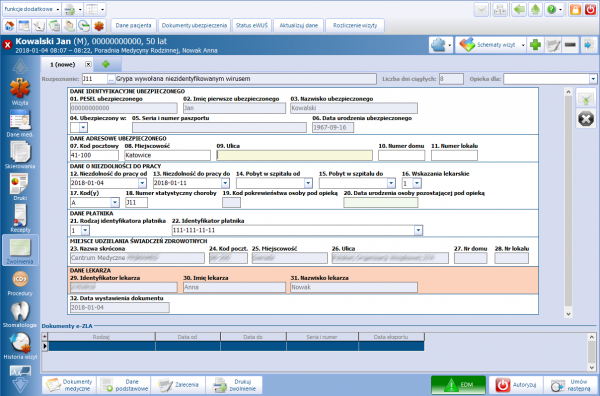600x396 pixels.
Task: Click the green plus in visit toolbar
Action: [x=535, y=45]
